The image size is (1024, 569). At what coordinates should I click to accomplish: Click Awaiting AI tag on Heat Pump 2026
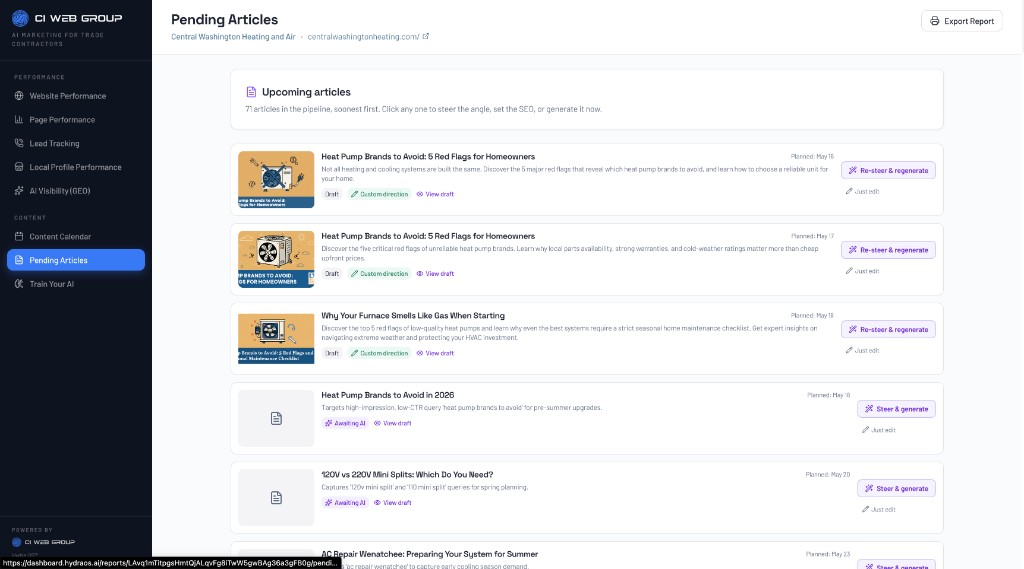(x=345, y=423)
